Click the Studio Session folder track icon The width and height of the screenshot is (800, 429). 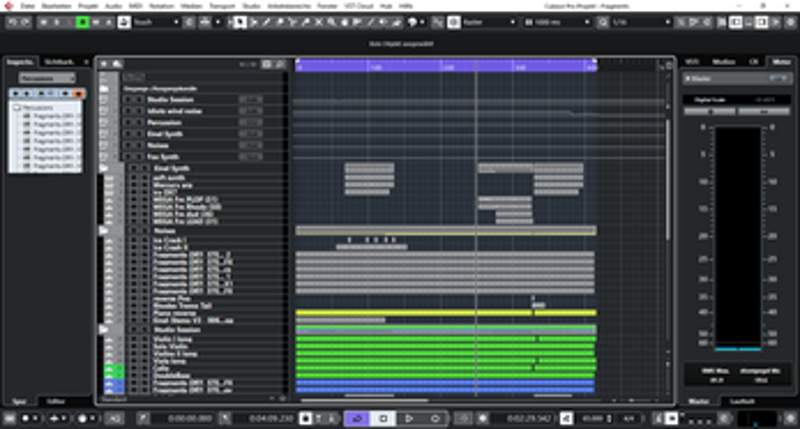coord(104,329)
